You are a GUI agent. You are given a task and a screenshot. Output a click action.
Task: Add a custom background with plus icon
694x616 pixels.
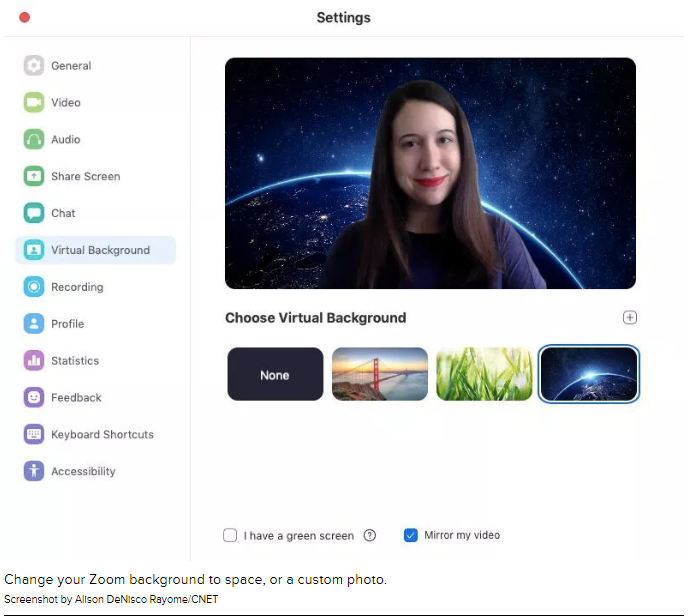coord(630,318)
